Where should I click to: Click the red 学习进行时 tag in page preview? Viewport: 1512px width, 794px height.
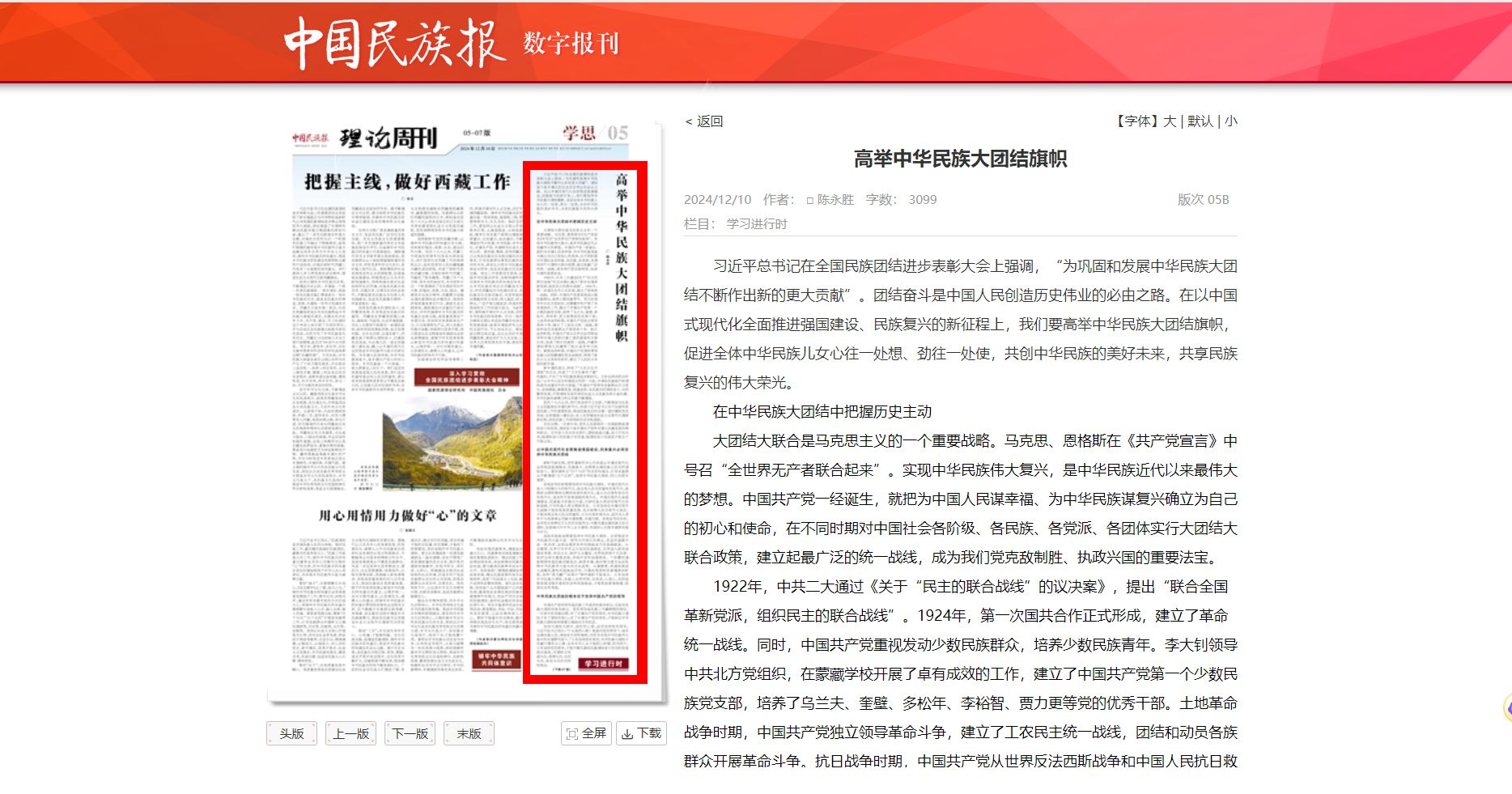(x=603, y=664)
